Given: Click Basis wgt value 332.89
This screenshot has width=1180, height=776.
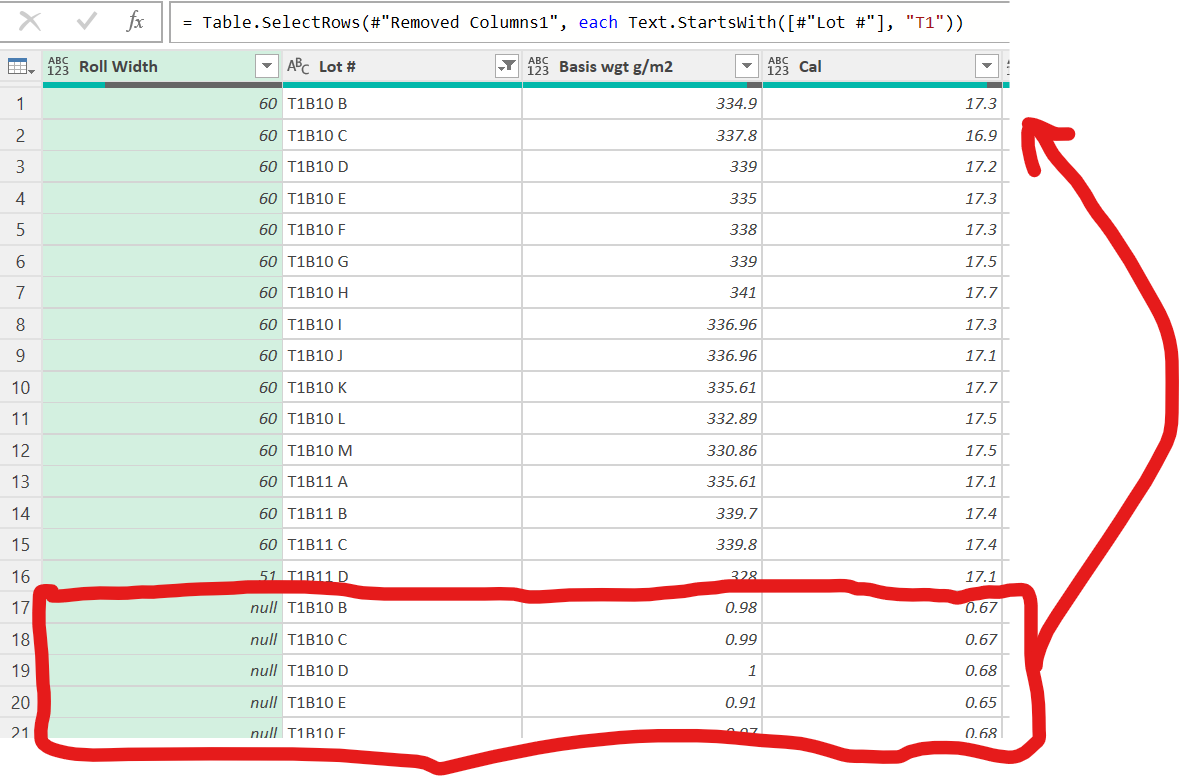Looking at the screenshot, I should click(642, 418).
